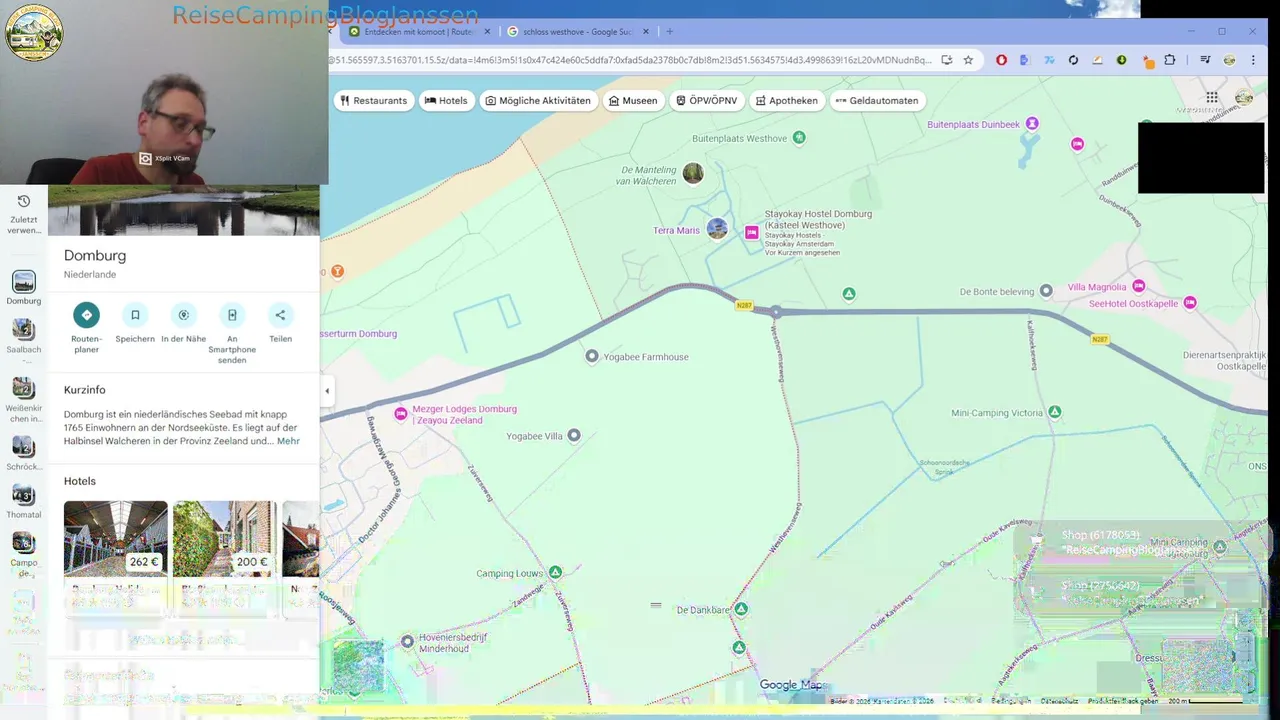
Task: Open Google apps grid icon
Action: click(x=1212, y=97)
